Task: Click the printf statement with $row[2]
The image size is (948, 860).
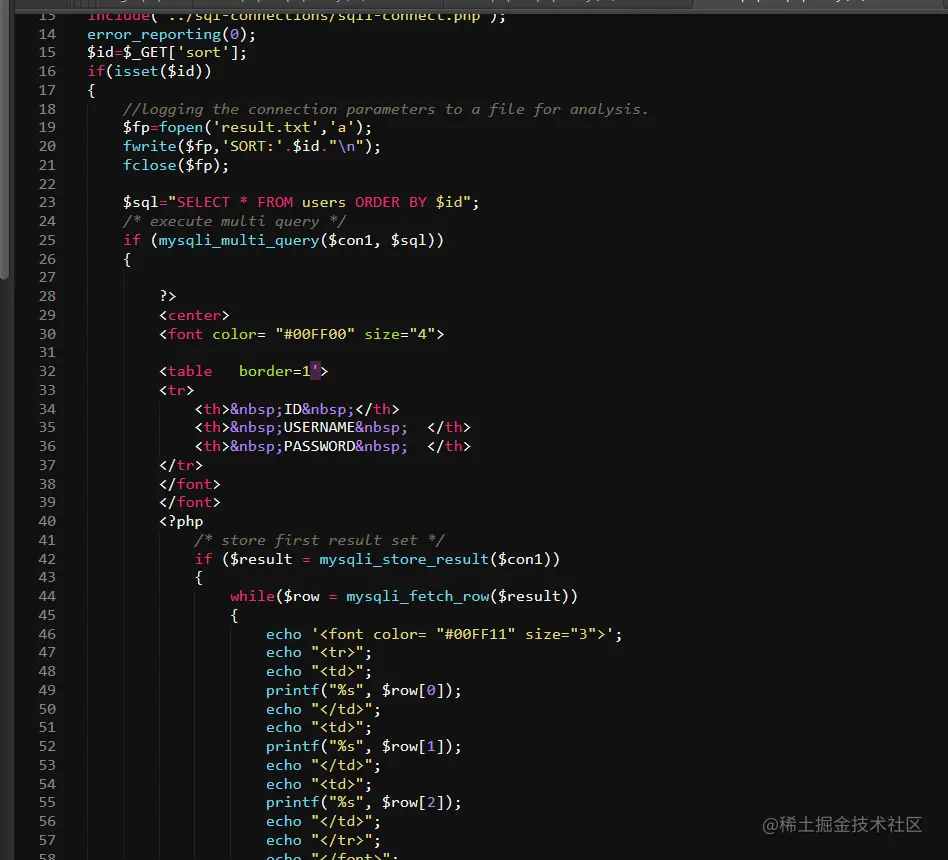Action: [x=363, y=803]
